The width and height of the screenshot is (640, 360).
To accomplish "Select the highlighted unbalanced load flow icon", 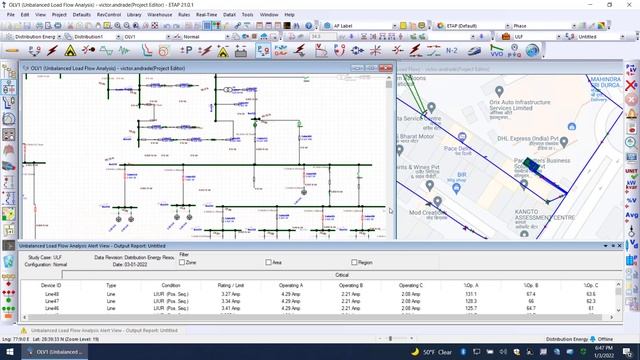I will point(263,51).
